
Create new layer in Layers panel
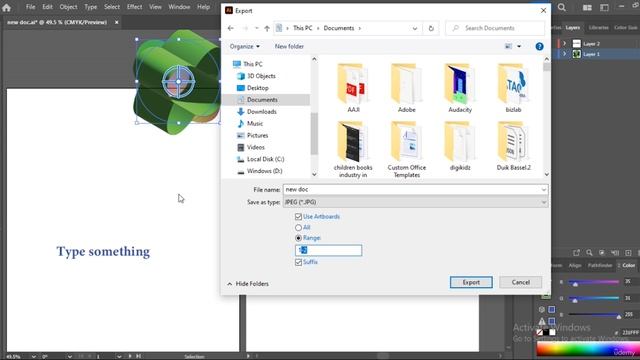(x=628, y=253)
